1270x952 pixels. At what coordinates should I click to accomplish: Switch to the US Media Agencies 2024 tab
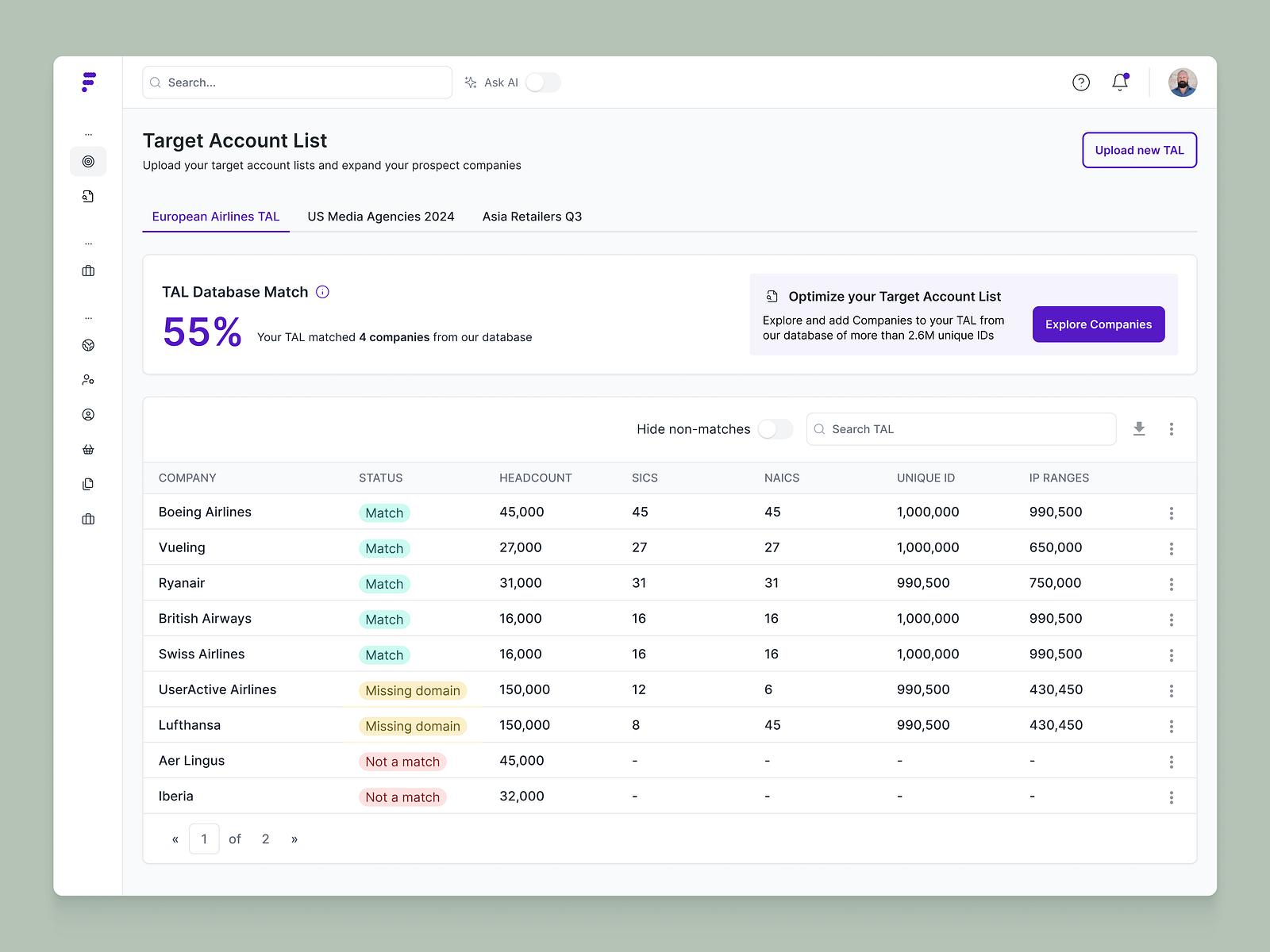click(x=381, y=216)
